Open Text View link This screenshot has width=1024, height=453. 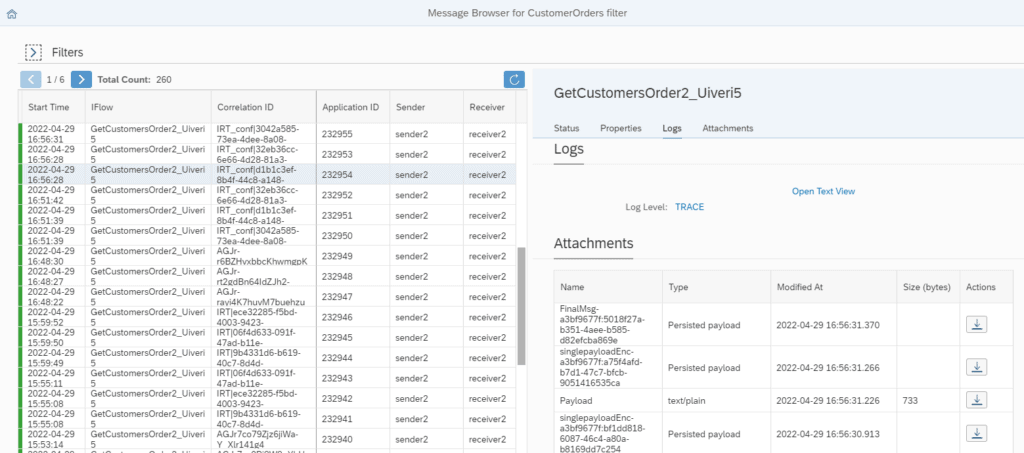click(x=823, y=191)
